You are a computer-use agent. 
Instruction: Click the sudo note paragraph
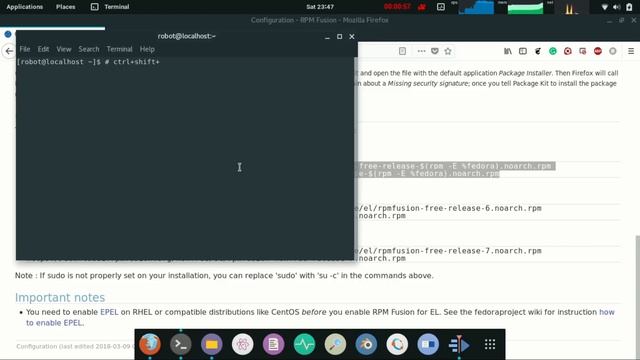click(224, 276)
